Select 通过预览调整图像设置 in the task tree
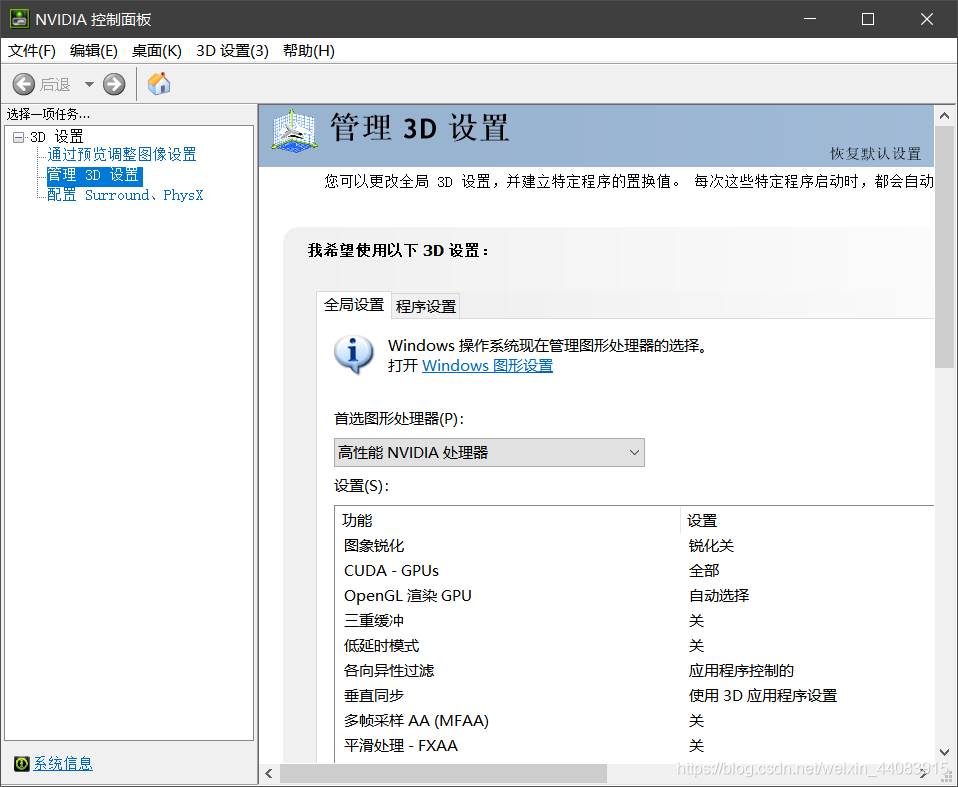The height and width of the screenshot is (787, 958). tap(122, 154)
